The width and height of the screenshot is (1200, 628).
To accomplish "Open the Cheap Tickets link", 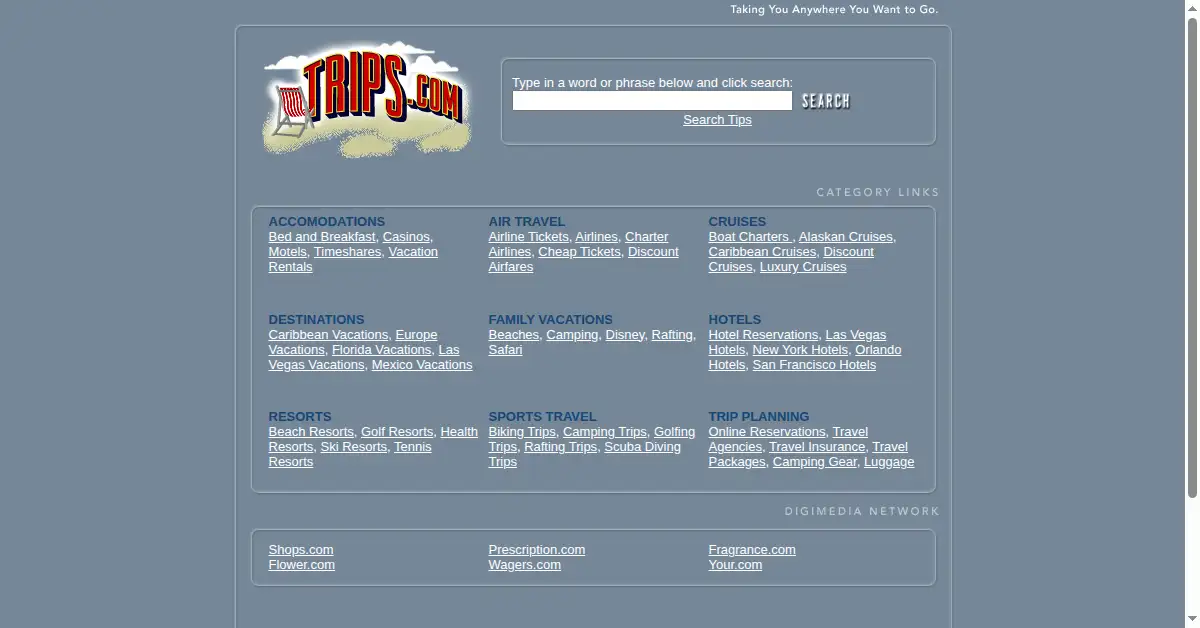I will 579,252.
